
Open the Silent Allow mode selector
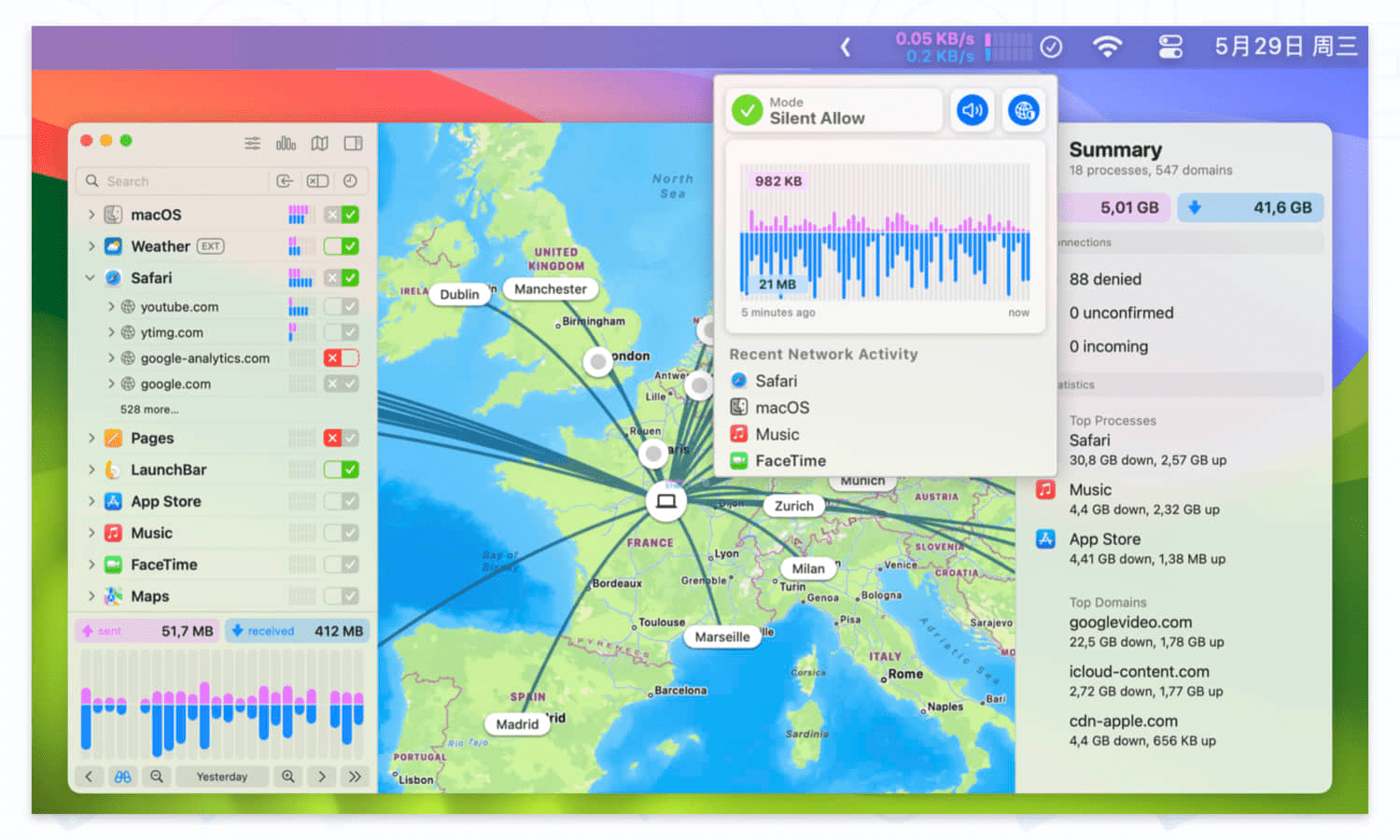click(x=833, y=110)
